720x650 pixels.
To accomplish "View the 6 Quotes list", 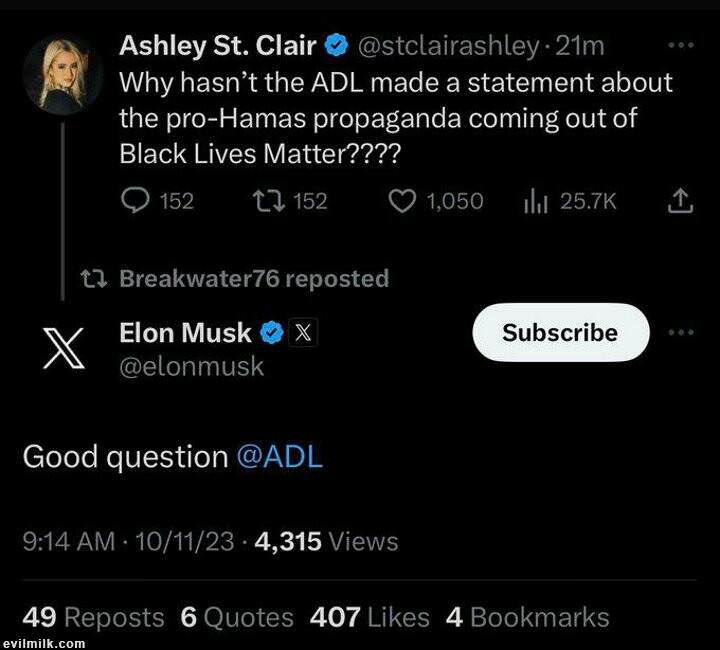I will click(x=237, y=617).
